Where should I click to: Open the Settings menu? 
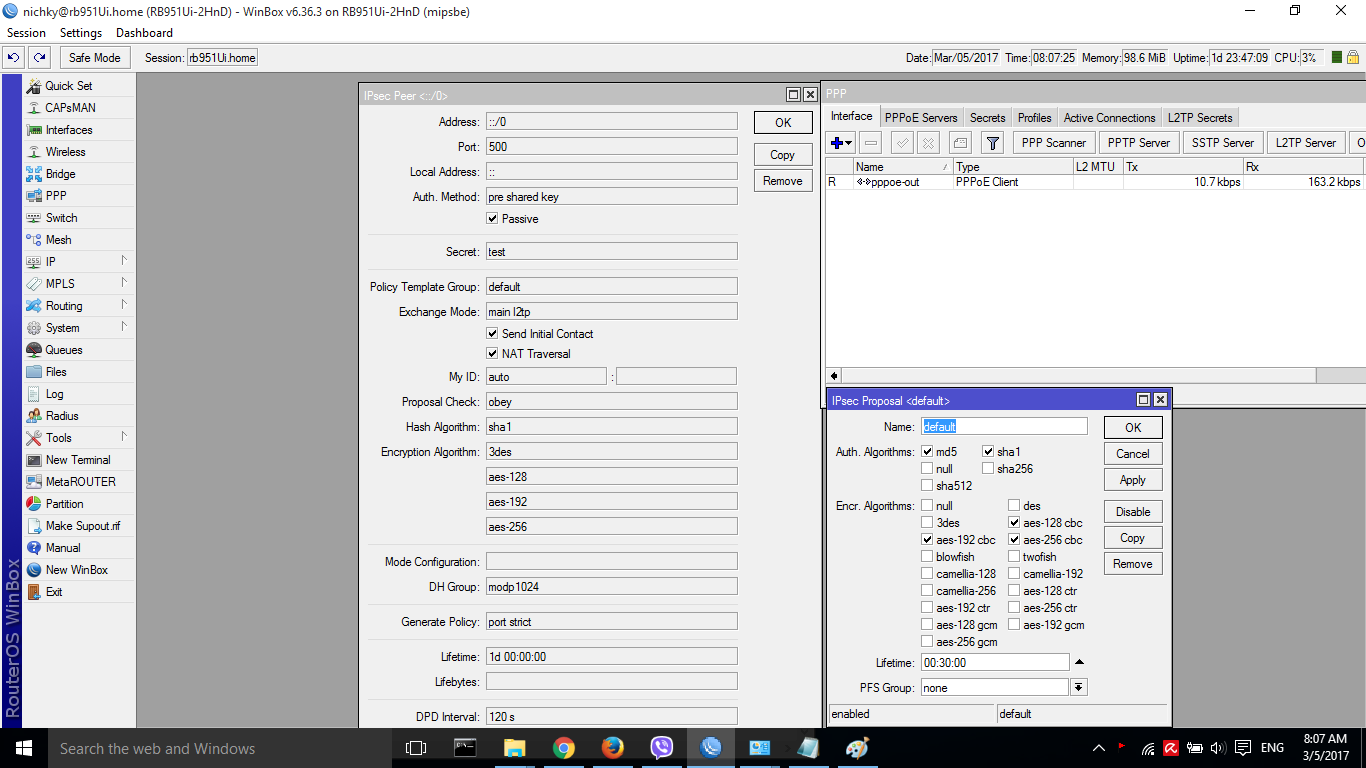[x=81, y=33]
